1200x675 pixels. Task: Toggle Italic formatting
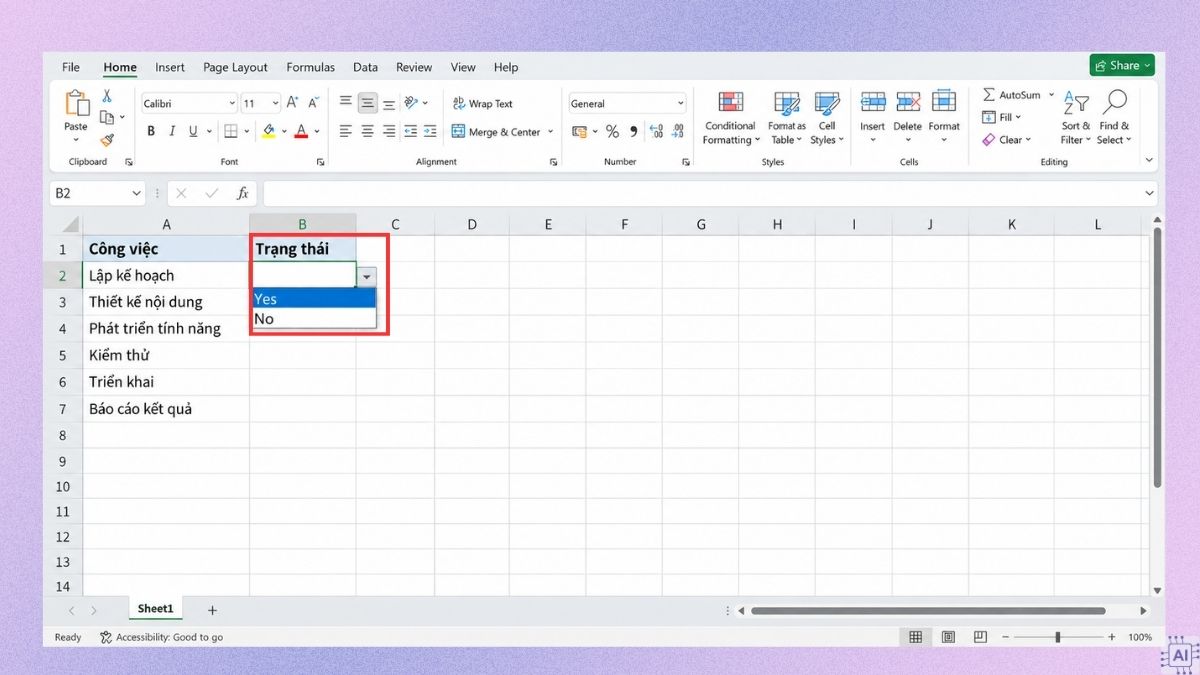[x=172, y=131]
